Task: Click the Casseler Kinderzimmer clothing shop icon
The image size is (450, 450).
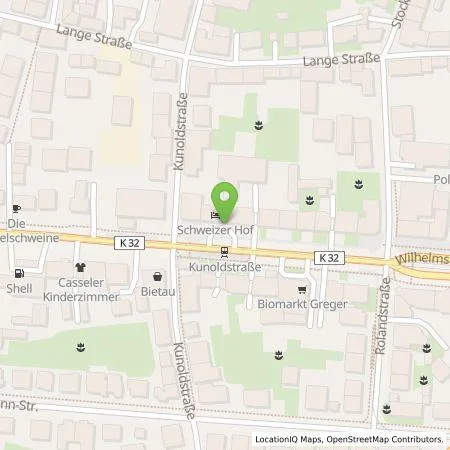Action: coord(80,267)
